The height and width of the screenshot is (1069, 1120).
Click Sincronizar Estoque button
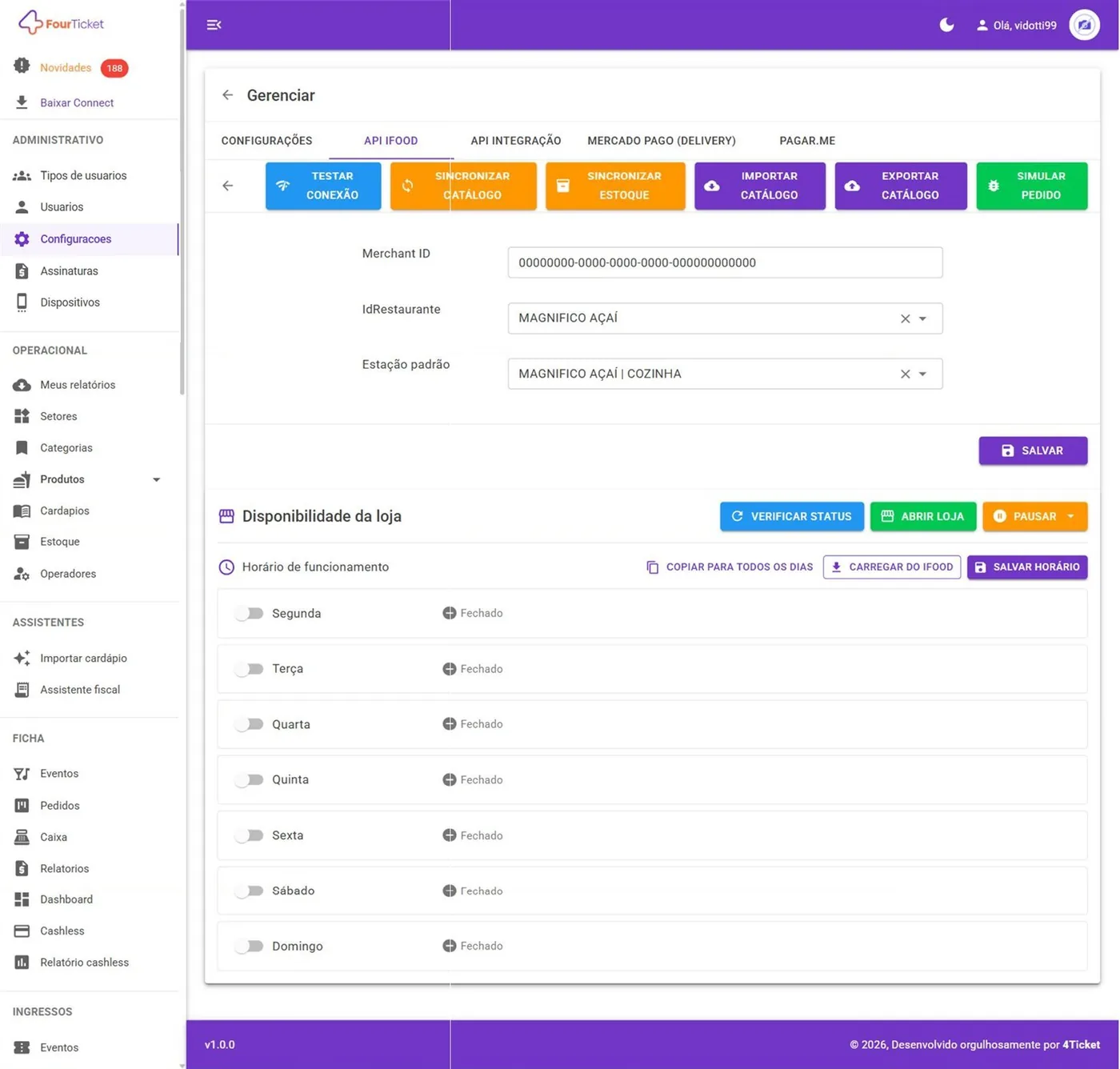click(x=615, y=186)
